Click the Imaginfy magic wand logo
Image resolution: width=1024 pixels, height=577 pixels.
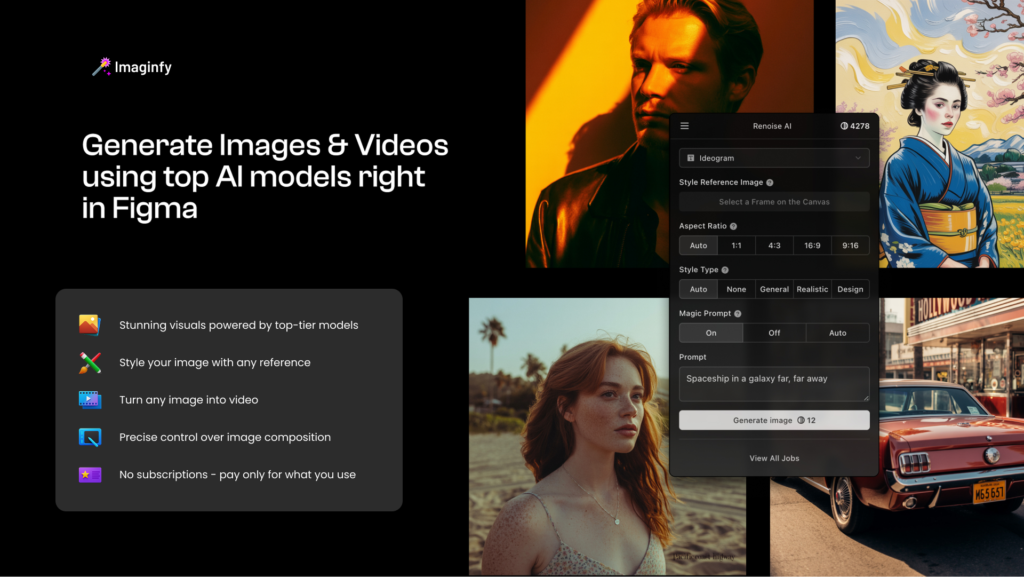[101, 67]
